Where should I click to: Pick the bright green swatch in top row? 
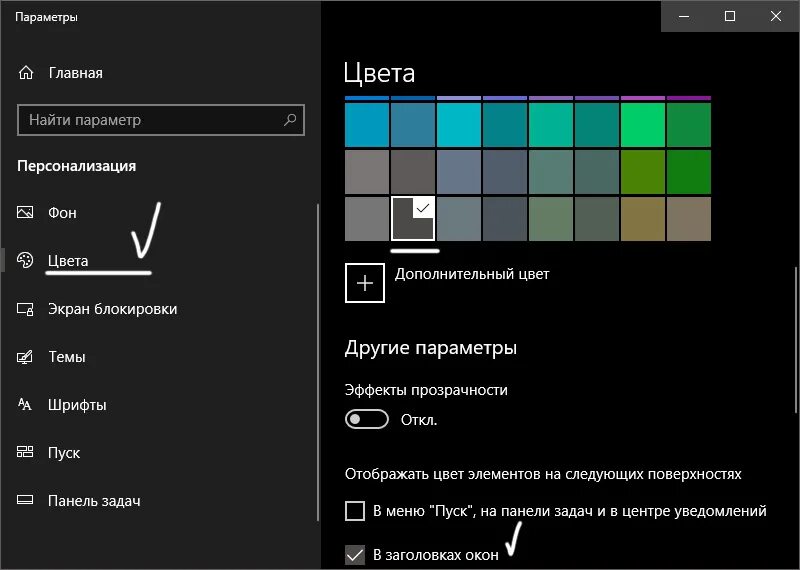coord(643,125)
